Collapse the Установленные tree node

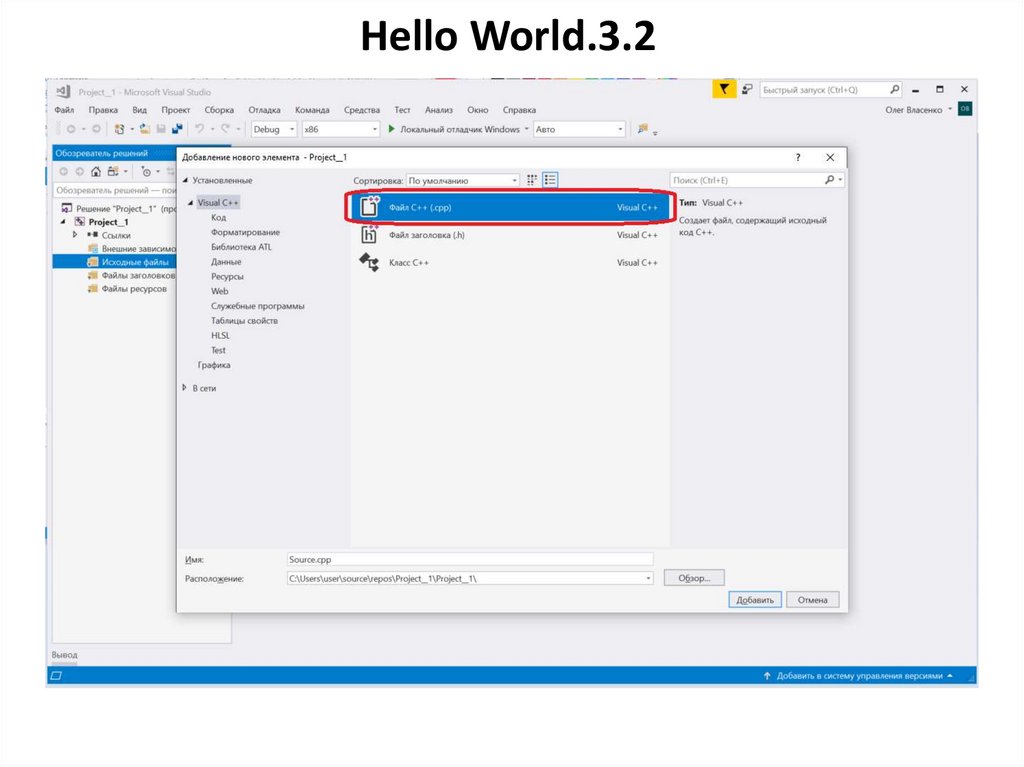[x=185, y=180]
